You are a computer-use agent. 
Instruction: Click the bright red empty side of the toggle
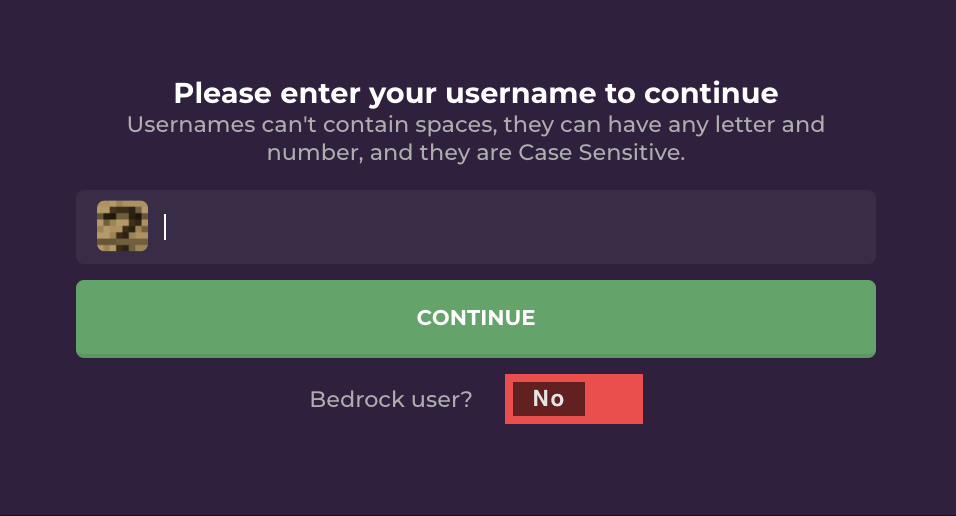[x=613, y=399]
